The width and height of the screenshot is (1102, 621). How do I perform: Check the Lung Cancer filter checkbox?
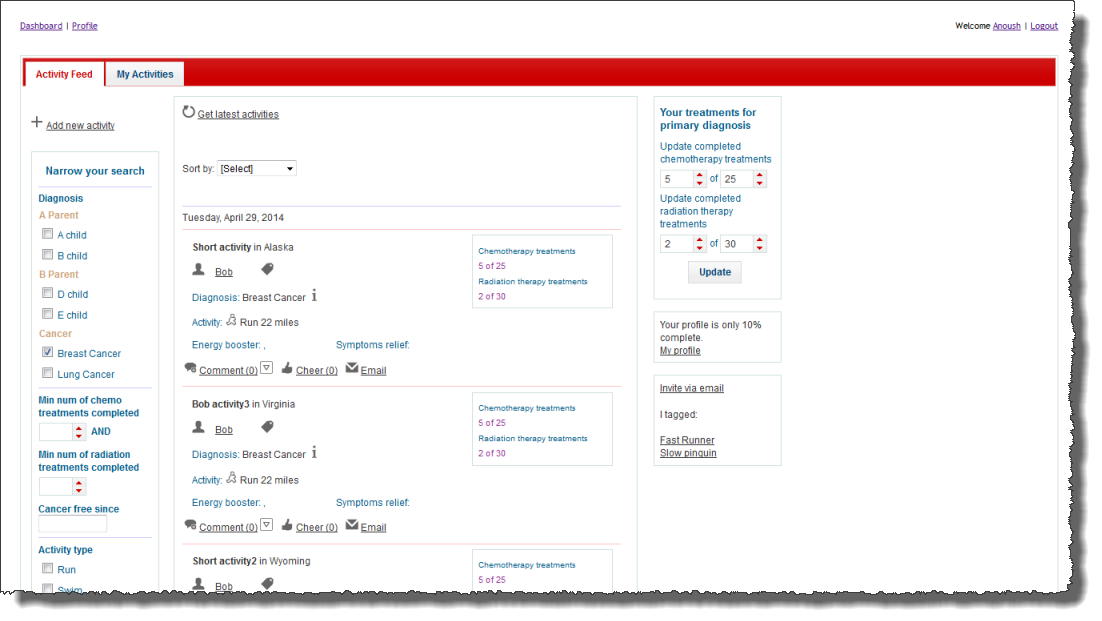pyautogui.click(x=47, y=373)
